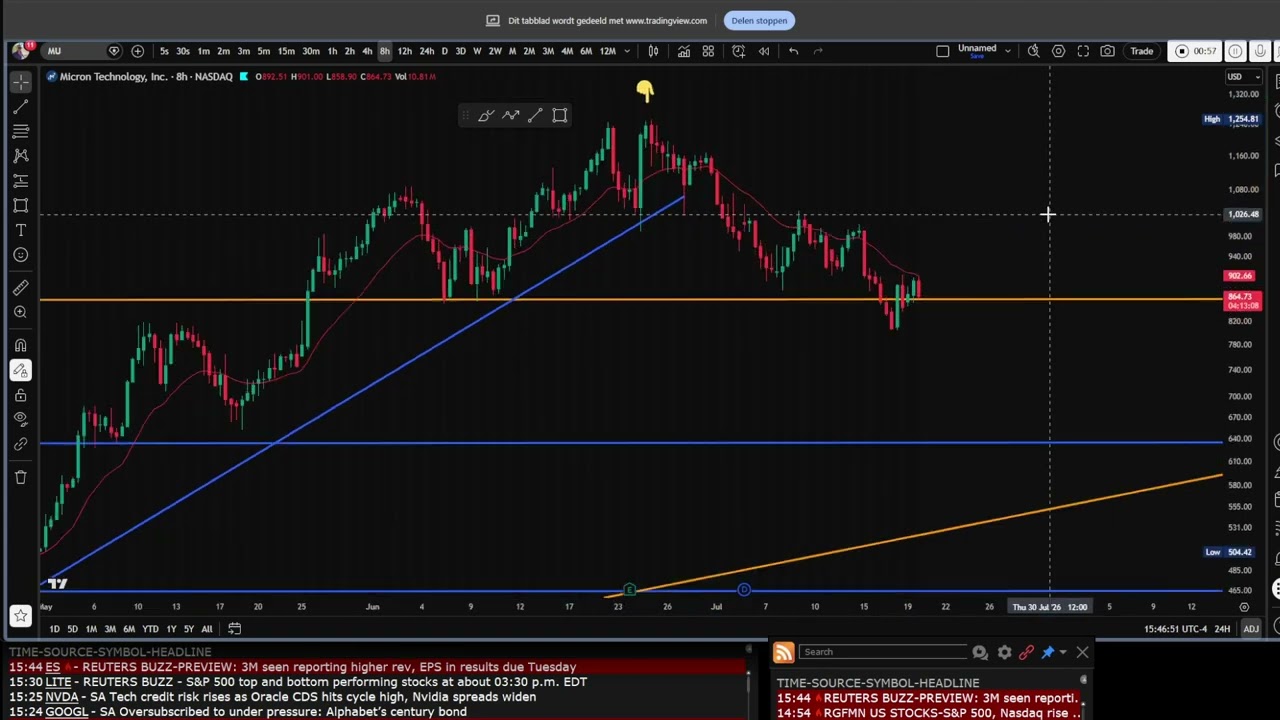1280x720 pixels.
Task: Create a new alert
Action: pos(738,51)
